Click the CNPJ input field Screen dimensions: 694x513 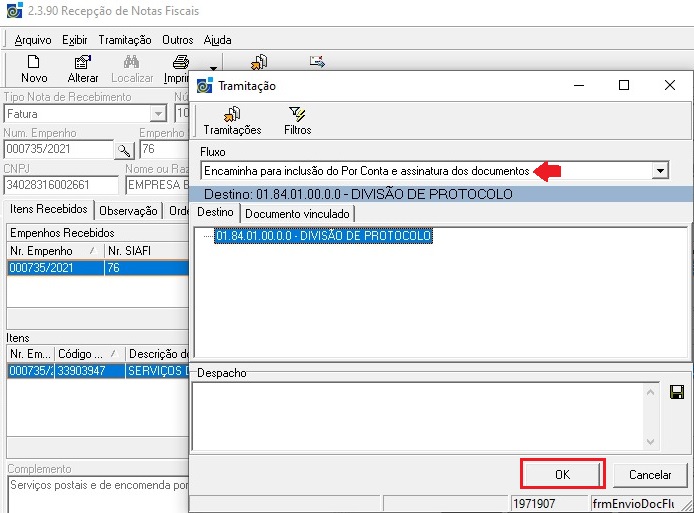60,185
